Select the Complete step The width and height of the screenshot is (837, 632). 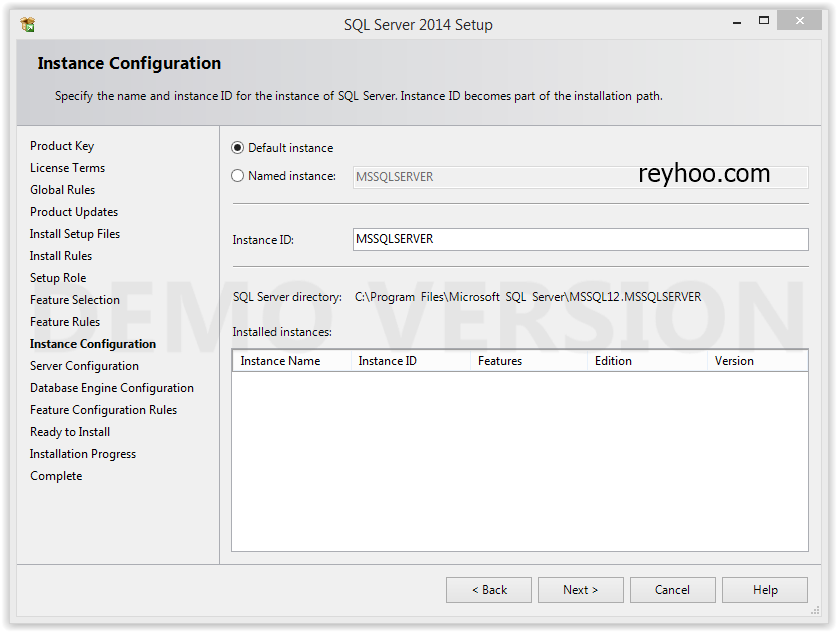[56, 476]
